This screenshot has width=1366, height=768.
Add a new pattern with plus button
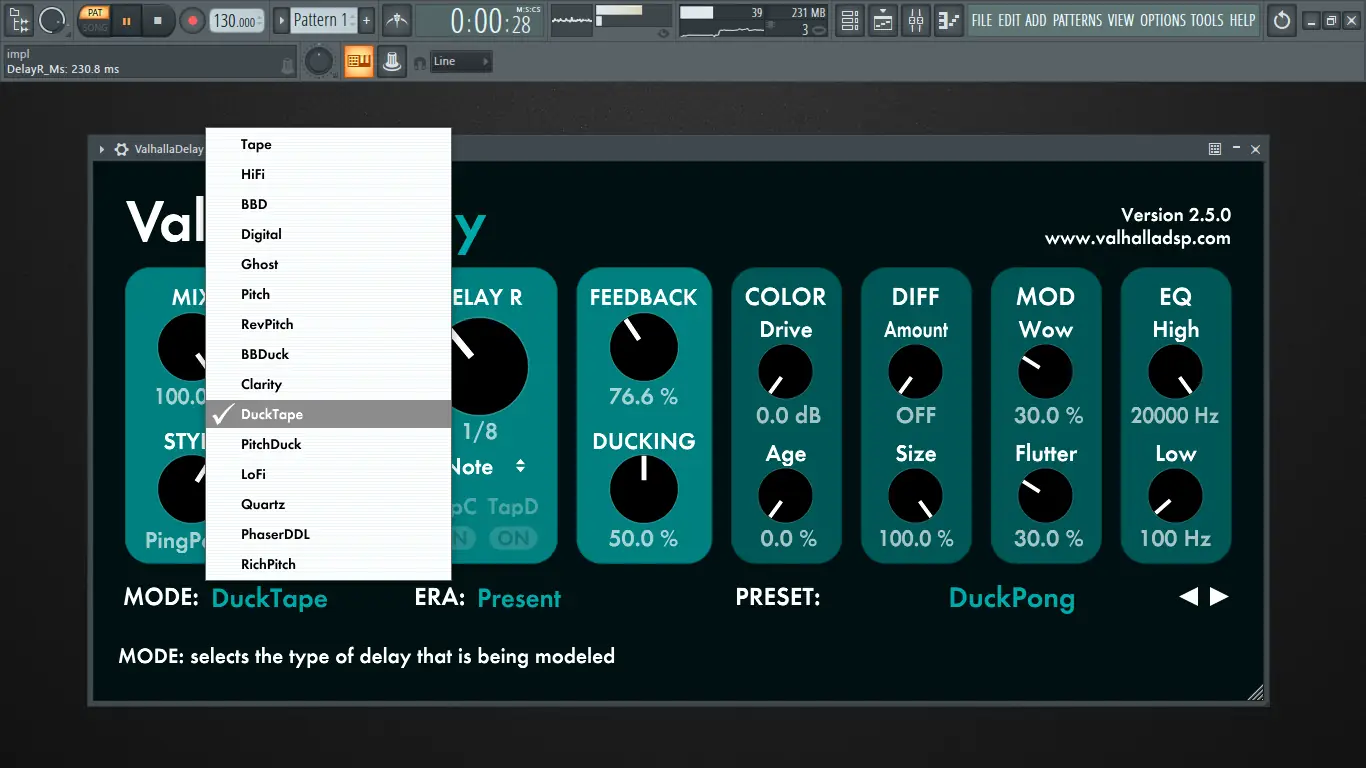tap(367, 20)
